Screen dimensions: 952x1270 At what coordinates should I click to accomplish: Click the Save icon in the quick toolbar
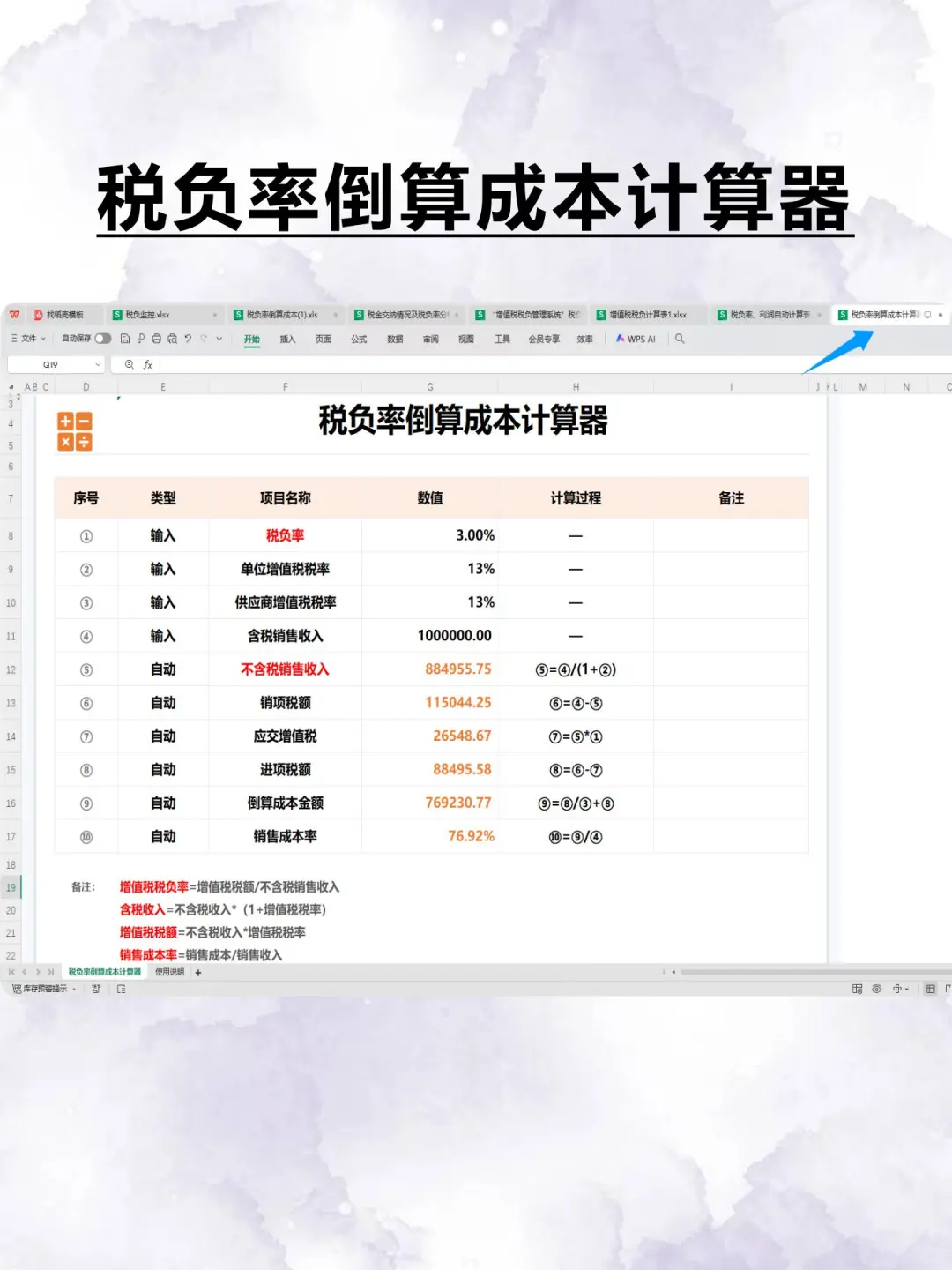click(x=126, y=339)
